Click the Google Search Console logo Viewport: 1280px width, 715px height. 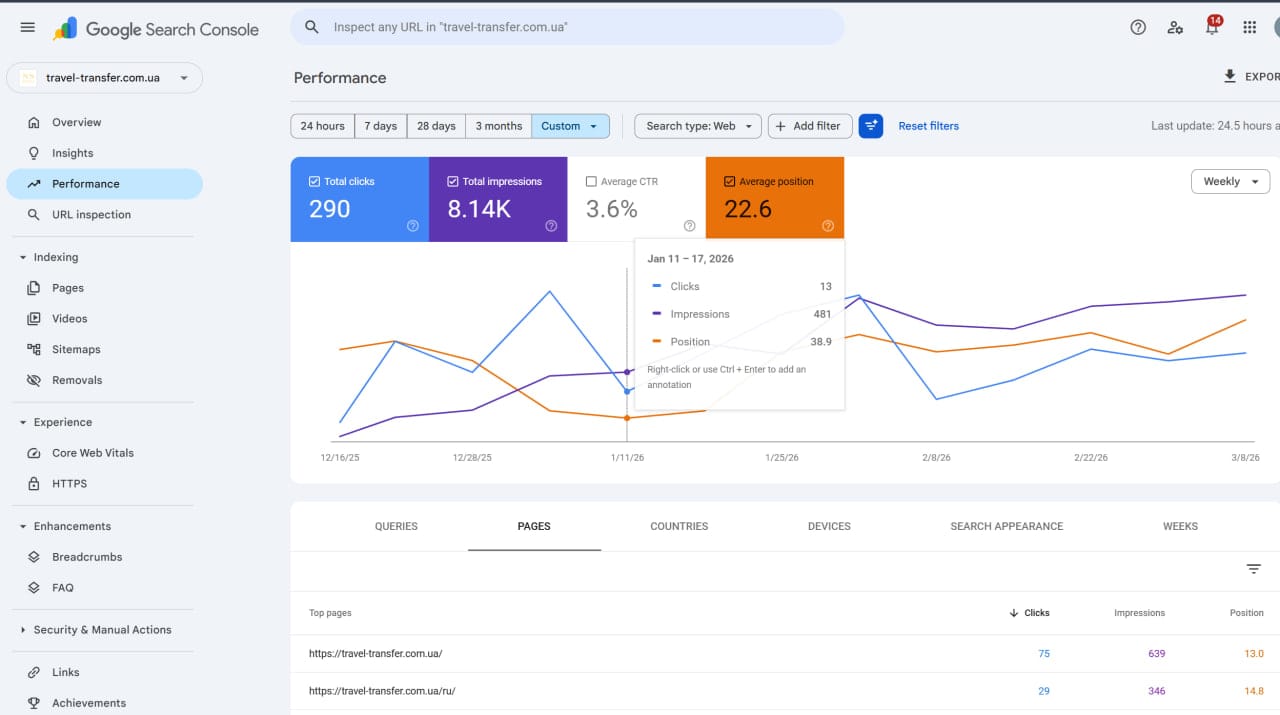pyautogui.click(x=156, y=29)
